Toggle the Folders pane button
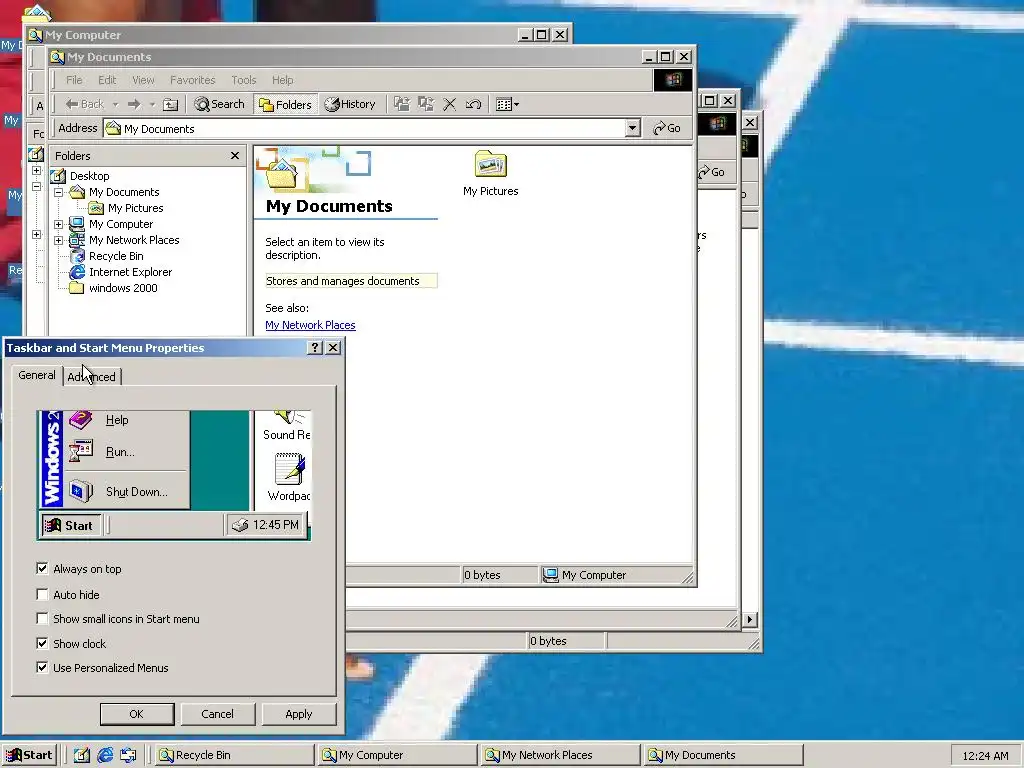 [x=285, y=104]
